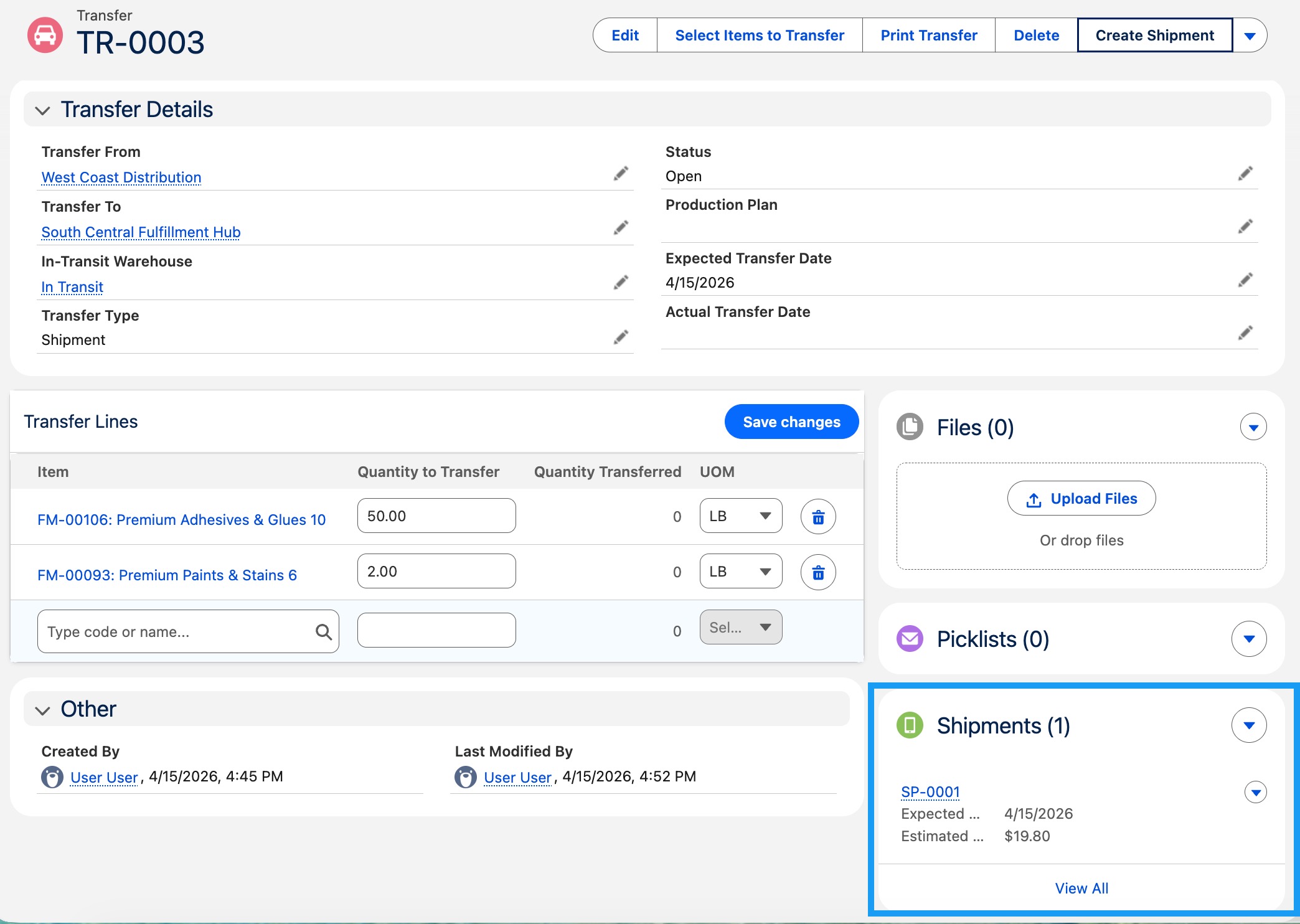
Task: Open more actions dropdown next to Create Shipment
Action: tap(1250, 35)
